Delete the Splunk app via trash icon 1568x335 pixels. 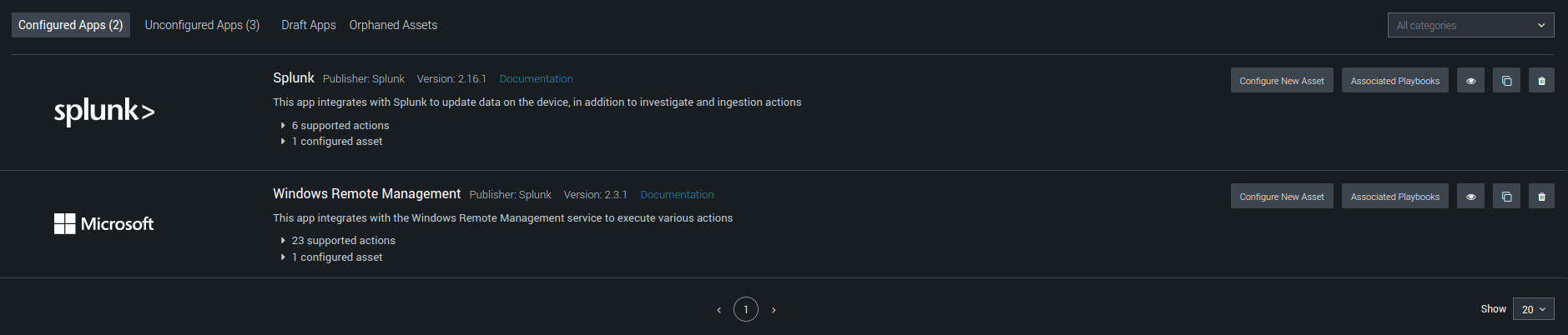(1541, 81)
